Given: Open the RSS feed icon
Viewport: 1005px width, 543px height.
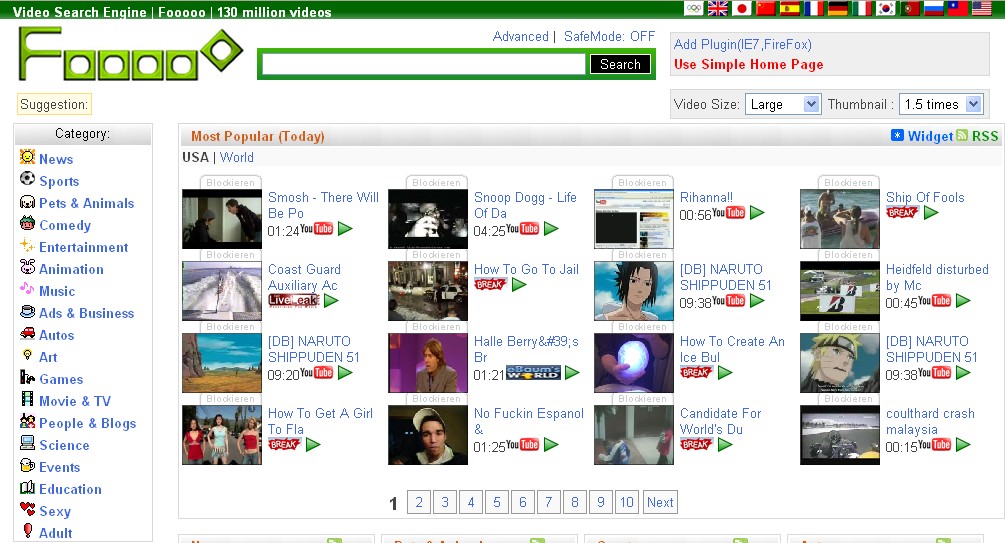Looking at the screenshot, I should [962, 135].
